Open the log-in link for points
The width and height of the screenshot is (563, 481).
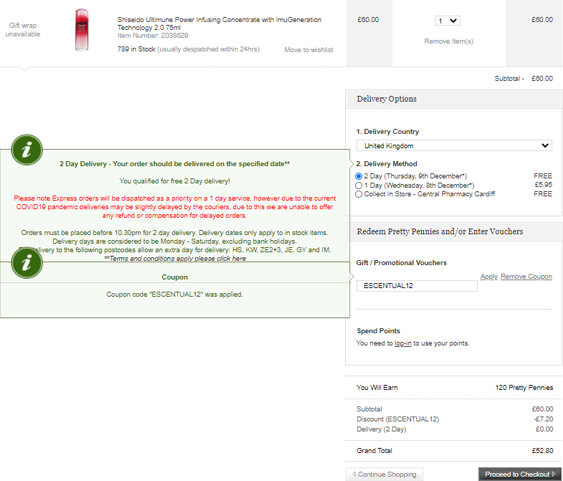403,344
